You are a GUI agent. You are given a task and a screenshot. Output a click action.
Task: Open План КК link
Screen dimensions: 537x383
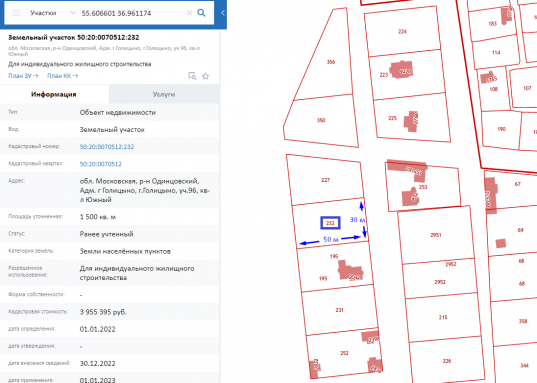[63, 76]
